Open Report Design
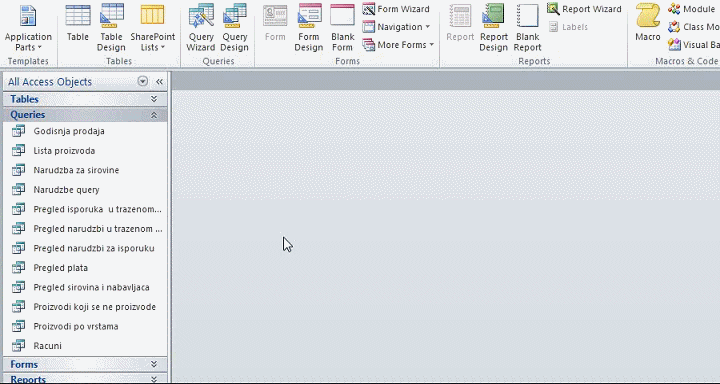This screenshot has height=384, width=720. click(494, 28)
